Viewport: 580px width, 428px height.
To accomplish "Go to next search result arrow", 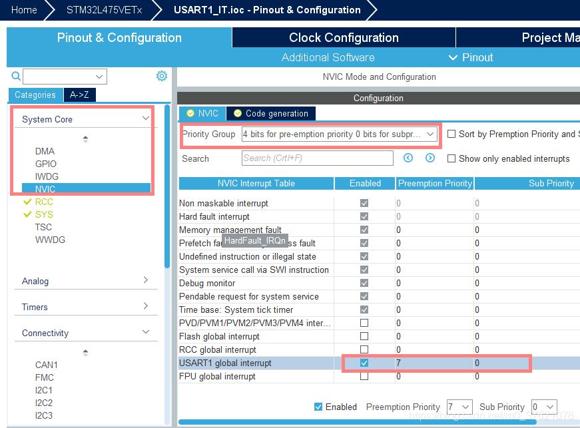I will tap(430, 158).
